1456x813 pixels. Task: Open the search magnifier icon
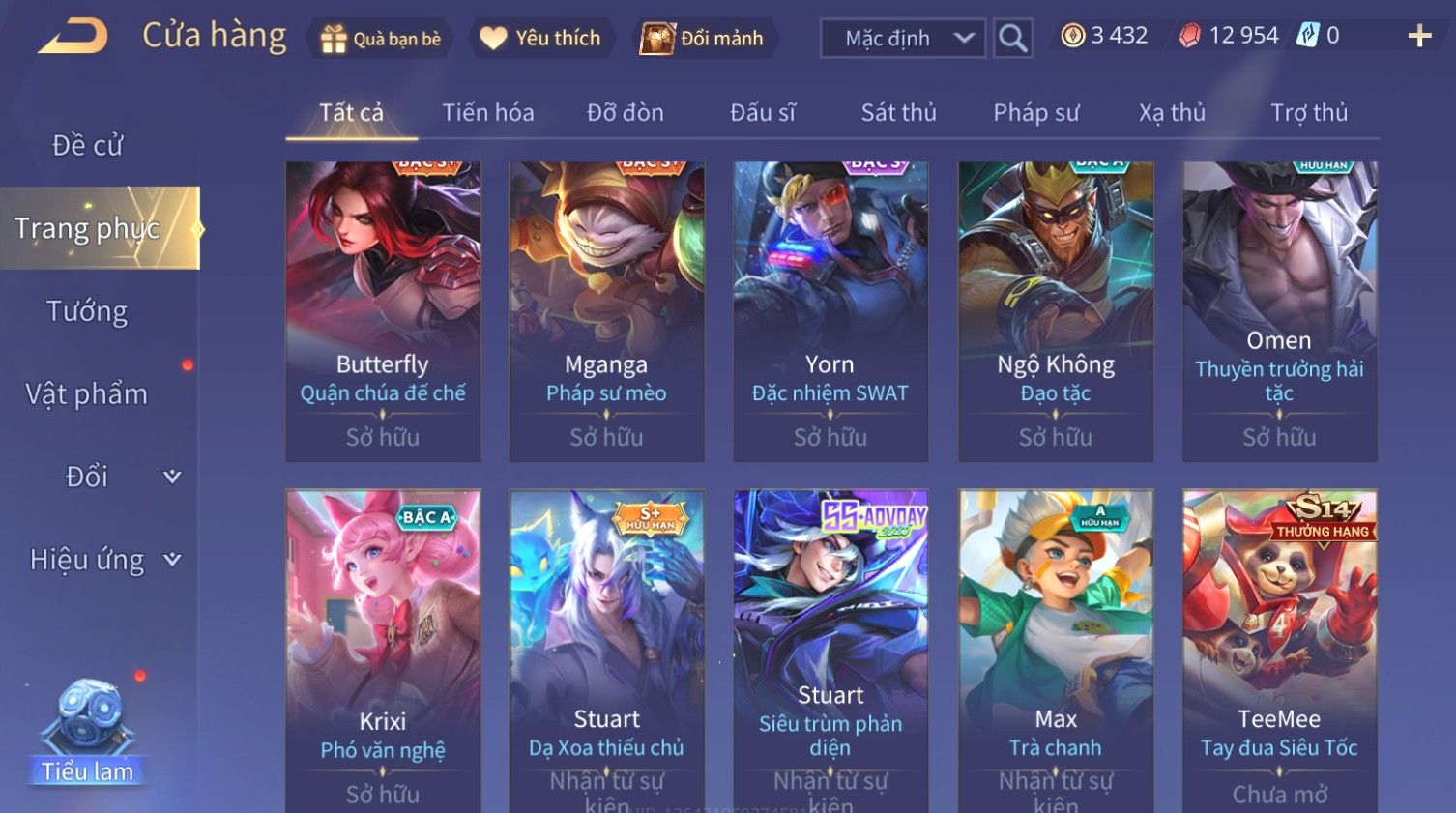[x=1012, y=39]
